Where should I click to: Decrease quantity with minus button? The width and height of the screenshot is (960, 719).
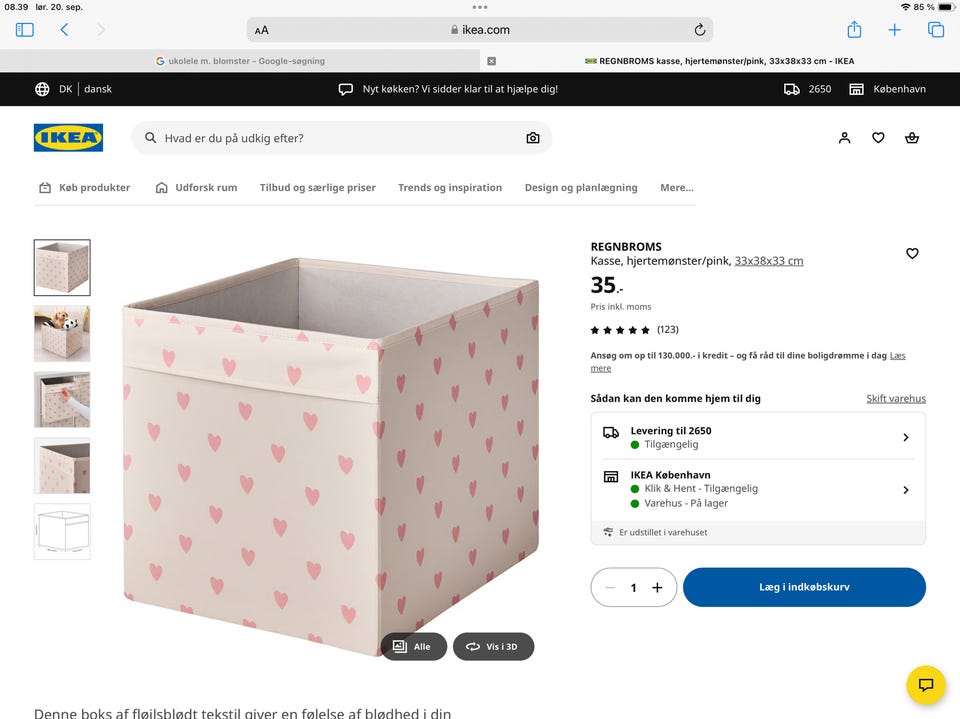click(610, 588)
